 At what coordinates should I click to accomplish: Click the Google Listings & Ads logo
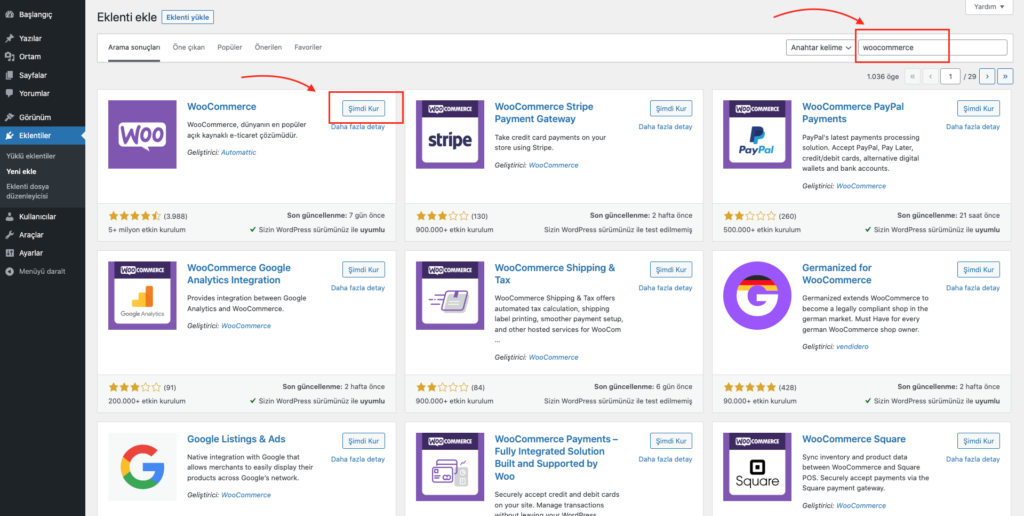(142, 467)
